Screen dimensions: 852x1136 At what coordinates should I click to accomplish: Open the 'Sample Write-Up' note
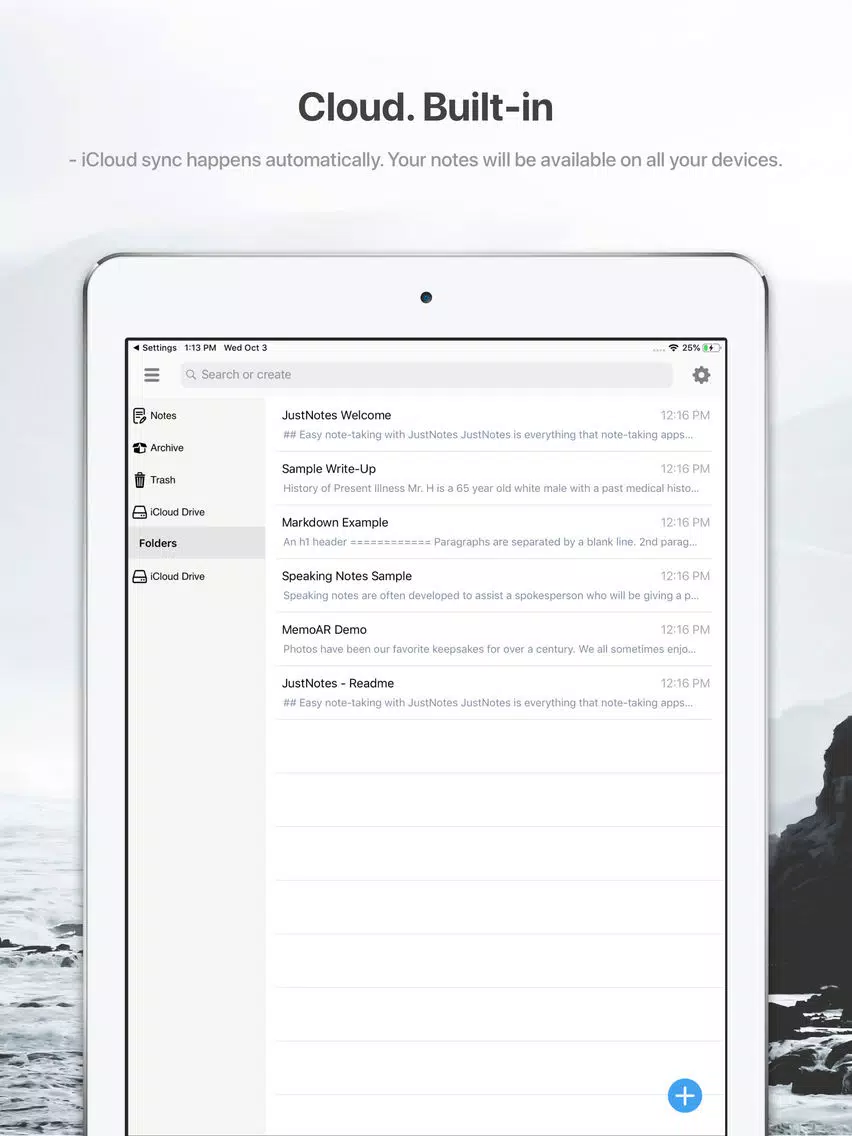click(x=493, y=478)
